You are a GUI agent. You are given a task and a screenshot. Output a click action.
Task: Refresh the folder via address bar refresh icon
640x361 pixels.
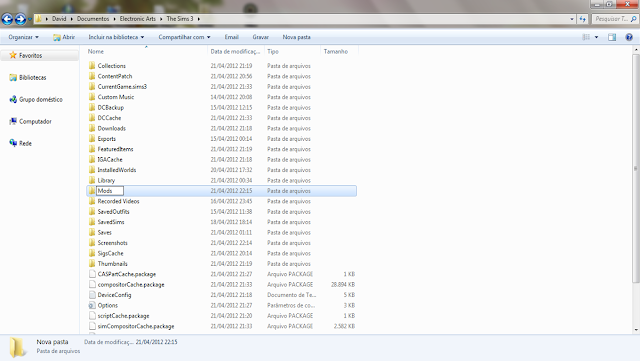click(x=582, y=19)
